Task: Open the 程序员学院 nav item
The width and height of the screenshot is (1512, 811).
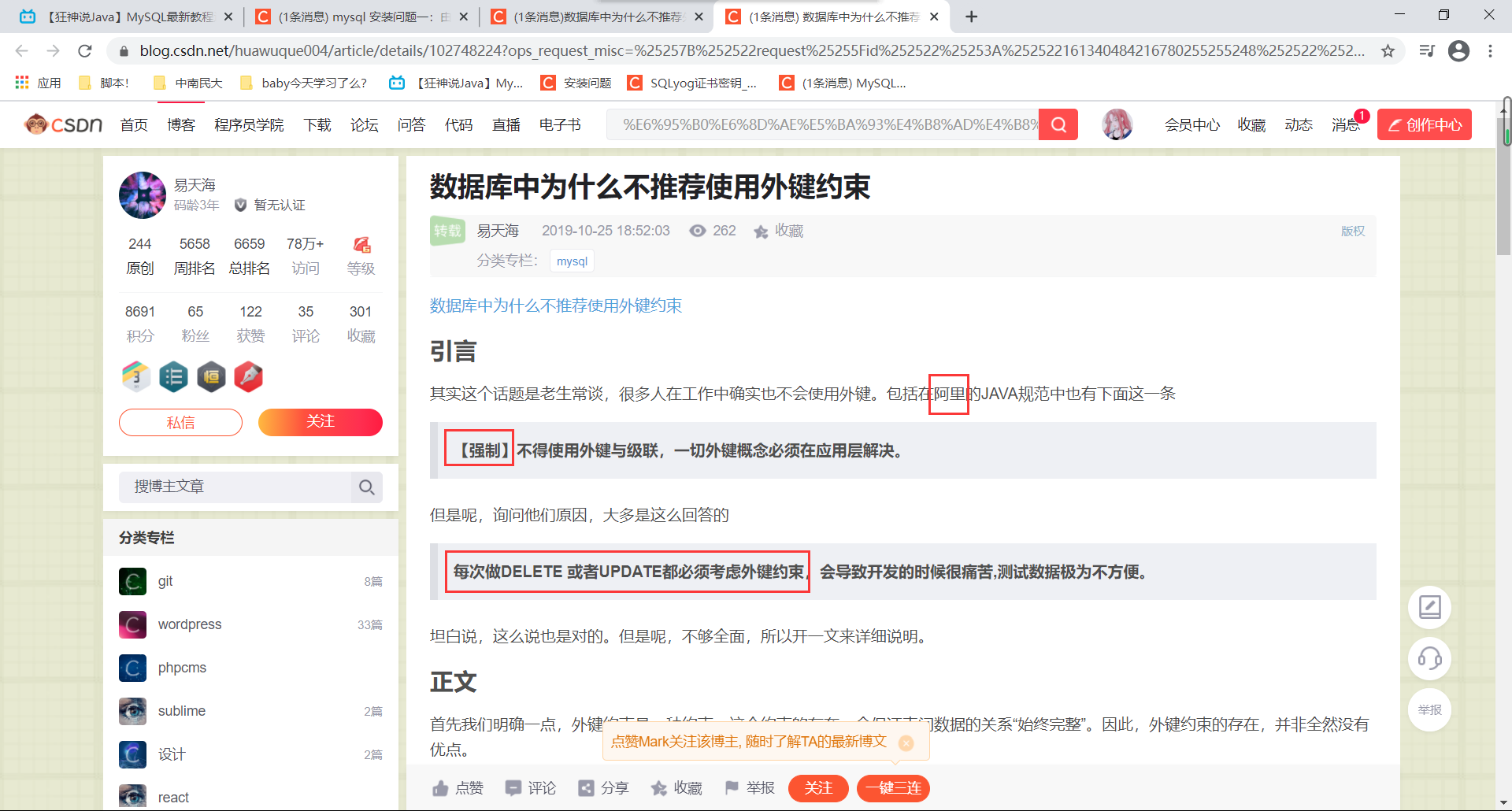Action: point(249,124)
